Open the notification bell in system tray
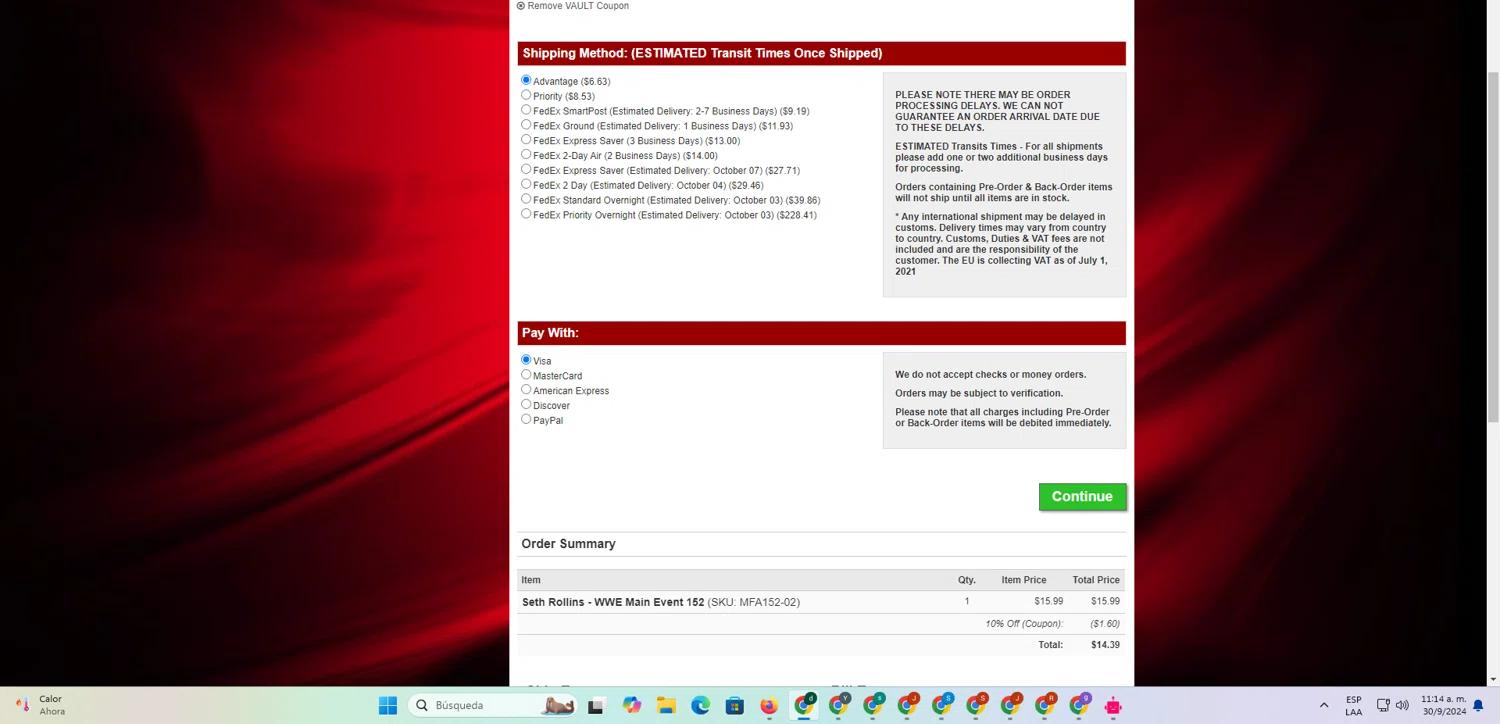This screenshot has height=724, width=1500. 1478,706
